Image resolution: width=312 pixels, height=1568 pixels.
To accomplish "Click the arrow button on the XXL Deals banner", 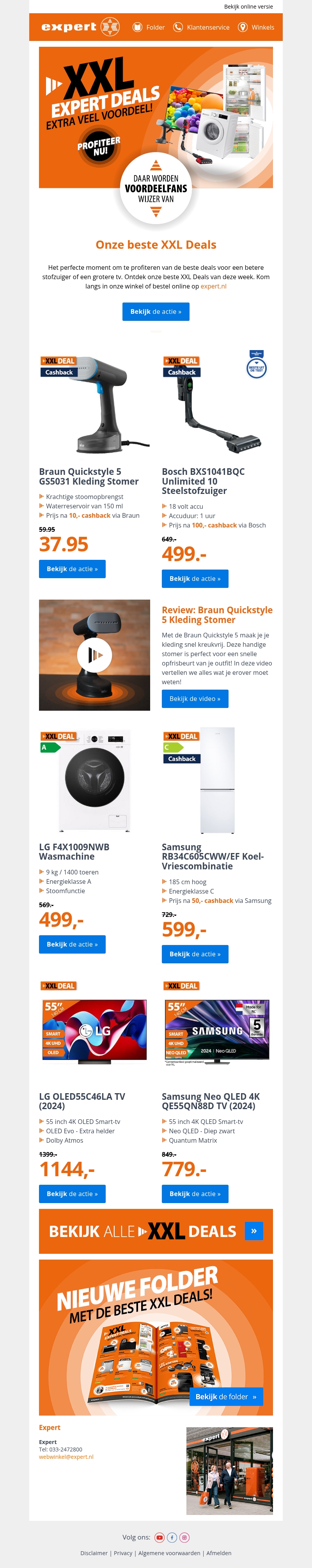I will pyautogui.click(x=253, y=1231).
